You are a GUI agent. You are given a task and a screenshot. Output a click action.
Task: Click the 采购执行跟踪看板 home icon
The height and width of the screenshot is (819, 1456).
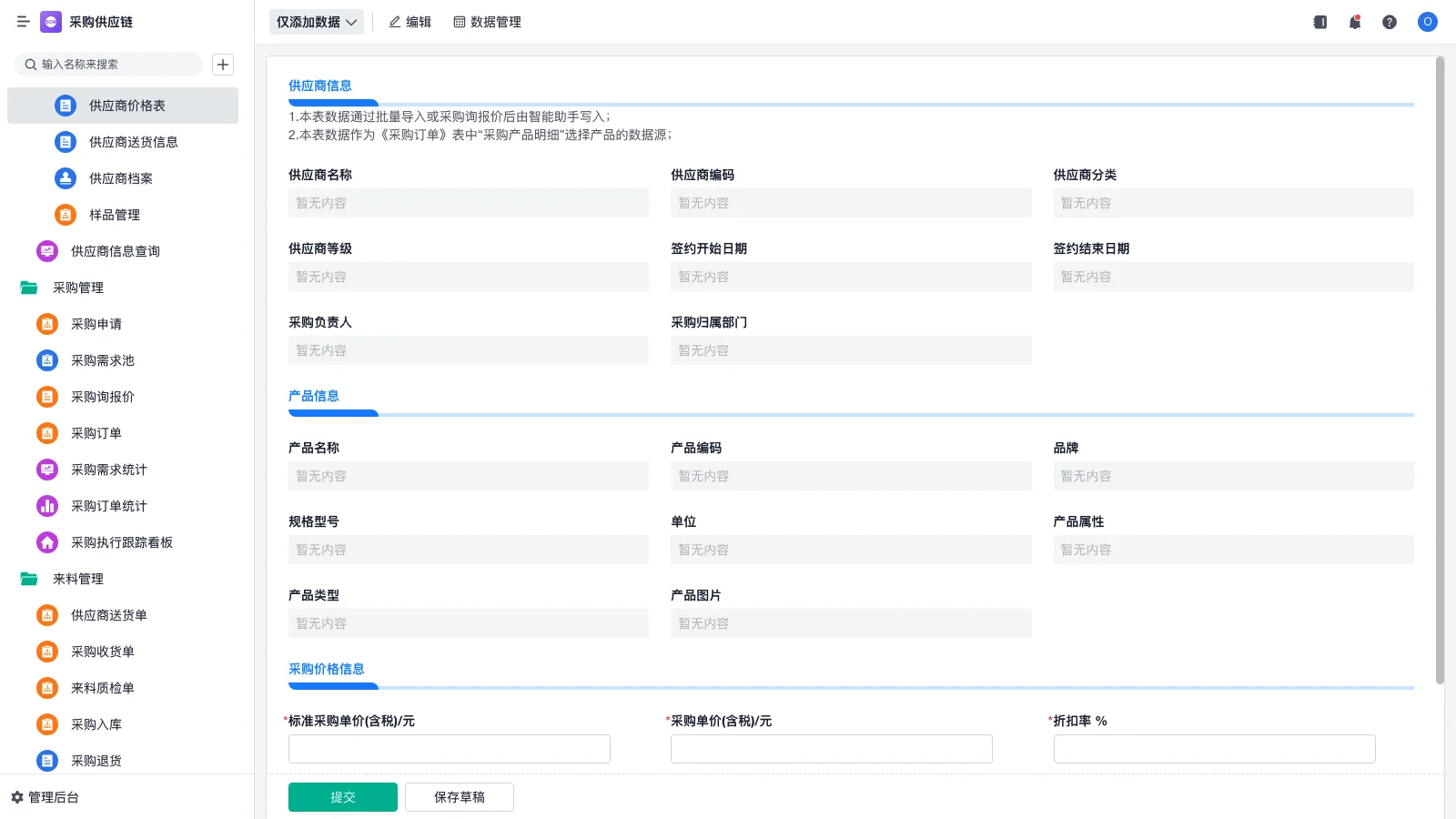(47, 542)
